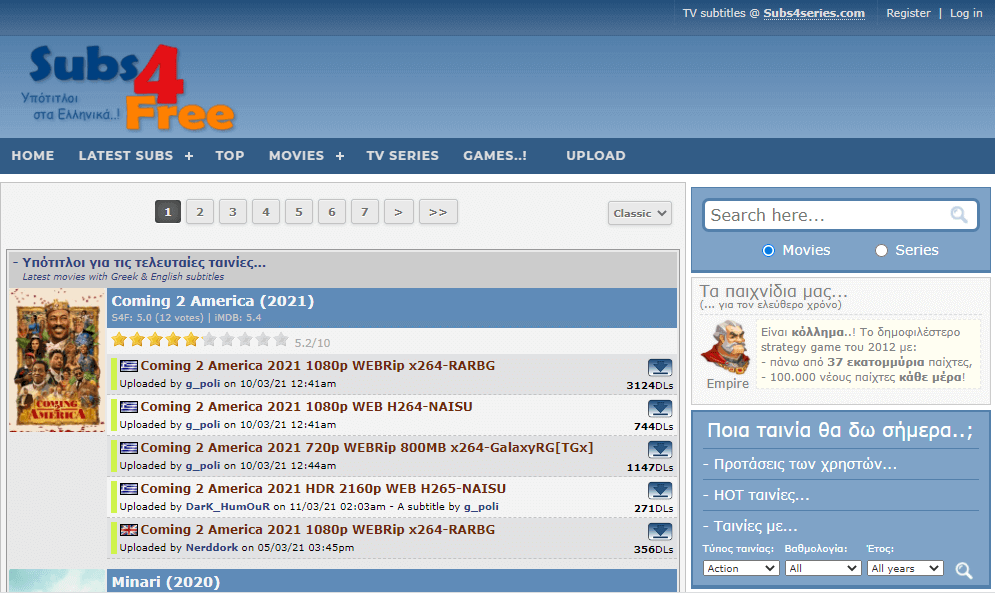The height and width of the screenshot is (593, 995).
Task: Click the British flag beside Nerddork upload
Action: [129, 530]
